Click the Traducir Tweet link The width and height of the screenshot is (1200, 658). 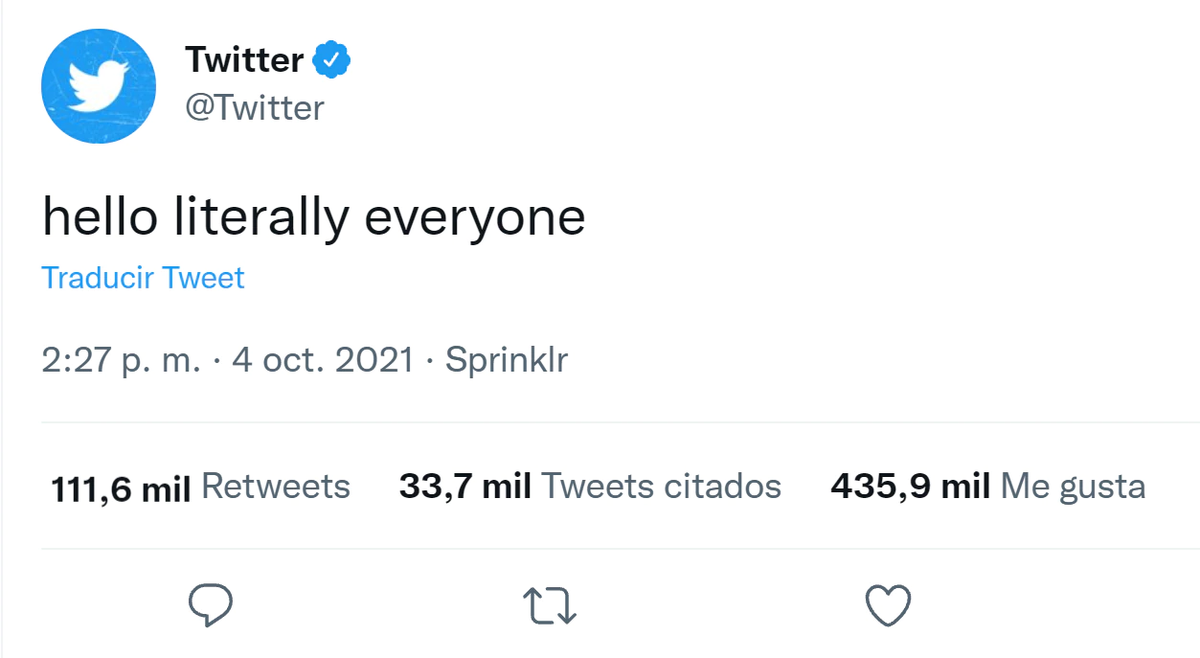click(x=143, y=277)
